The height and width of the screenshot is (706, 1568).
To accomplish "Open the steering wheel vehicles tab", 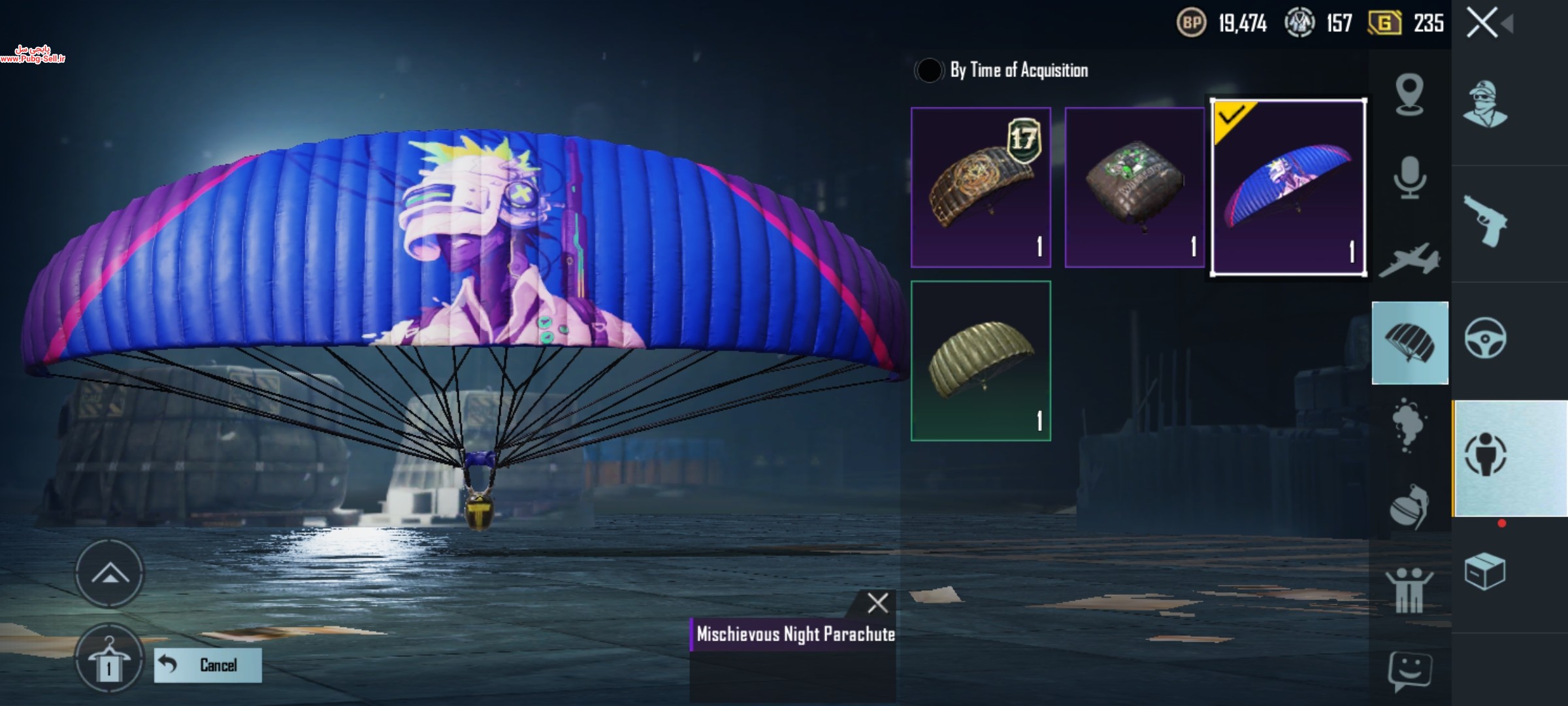I will (x=1485, y=338).
